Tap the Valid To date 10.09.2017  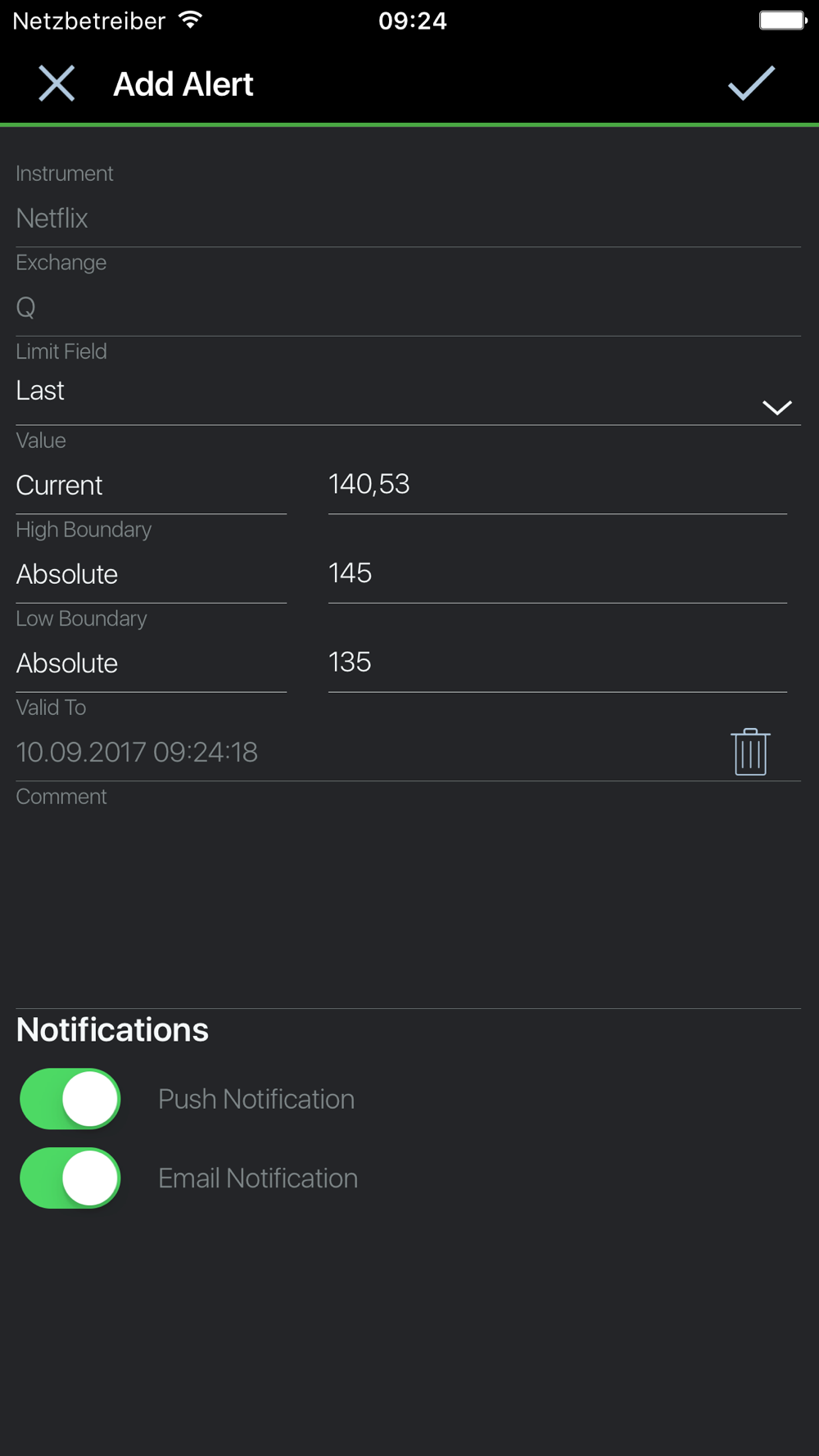click(138, 752)
